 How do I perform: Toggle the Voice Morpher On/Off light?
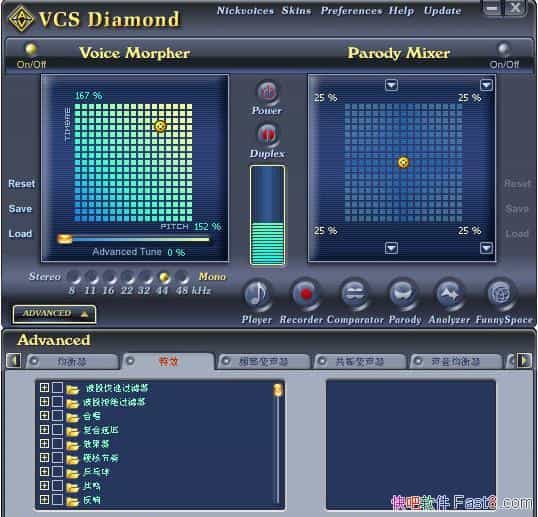click(x=31, y=49)
